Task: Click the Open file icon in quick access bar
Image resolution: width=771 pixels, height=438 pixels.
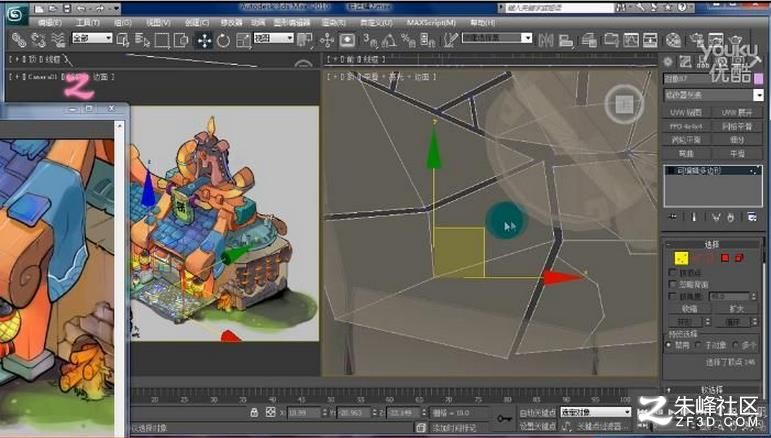Action: pyautogui.click(x=53, y=8)
